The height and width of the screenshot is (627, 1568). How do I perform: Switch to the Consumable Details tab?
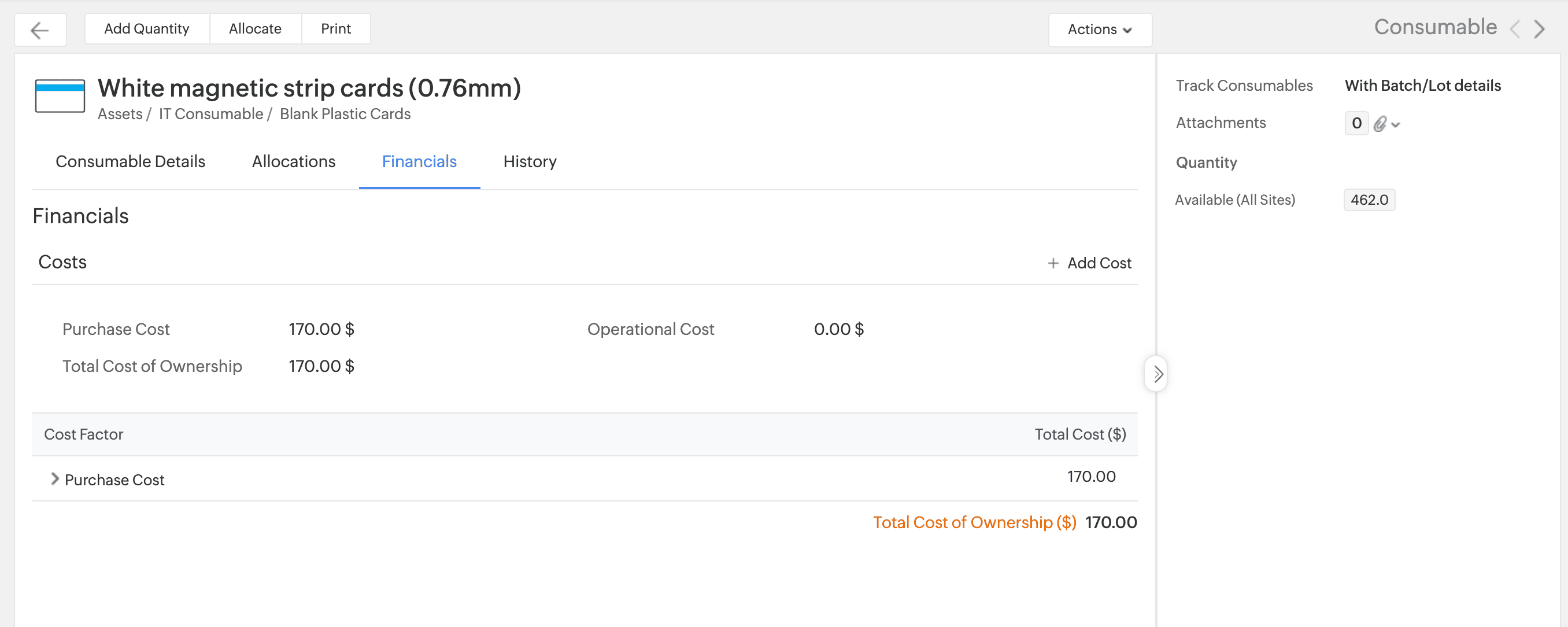[130, 161]
